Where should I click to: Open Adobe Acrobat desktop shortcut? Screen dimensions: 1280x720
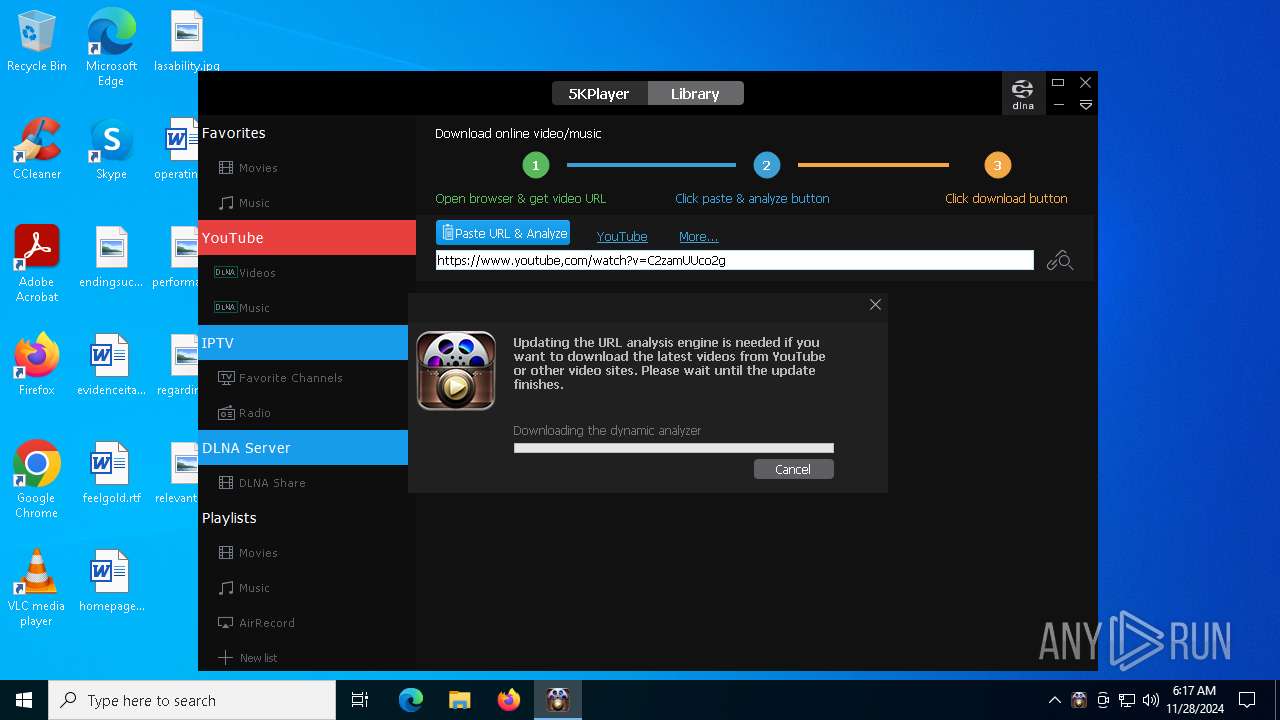[37, 264]
